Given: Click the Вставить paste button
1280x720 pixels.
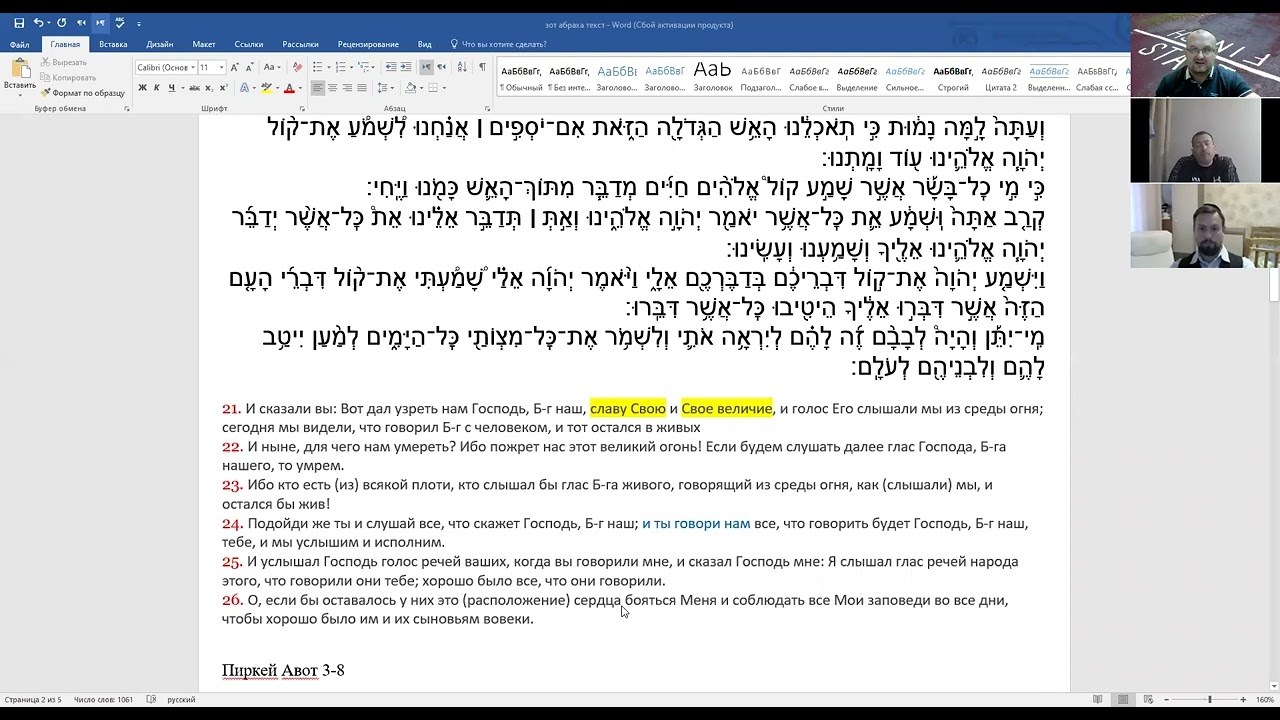Looking at the screenshot, I should [x=19, y=75].
